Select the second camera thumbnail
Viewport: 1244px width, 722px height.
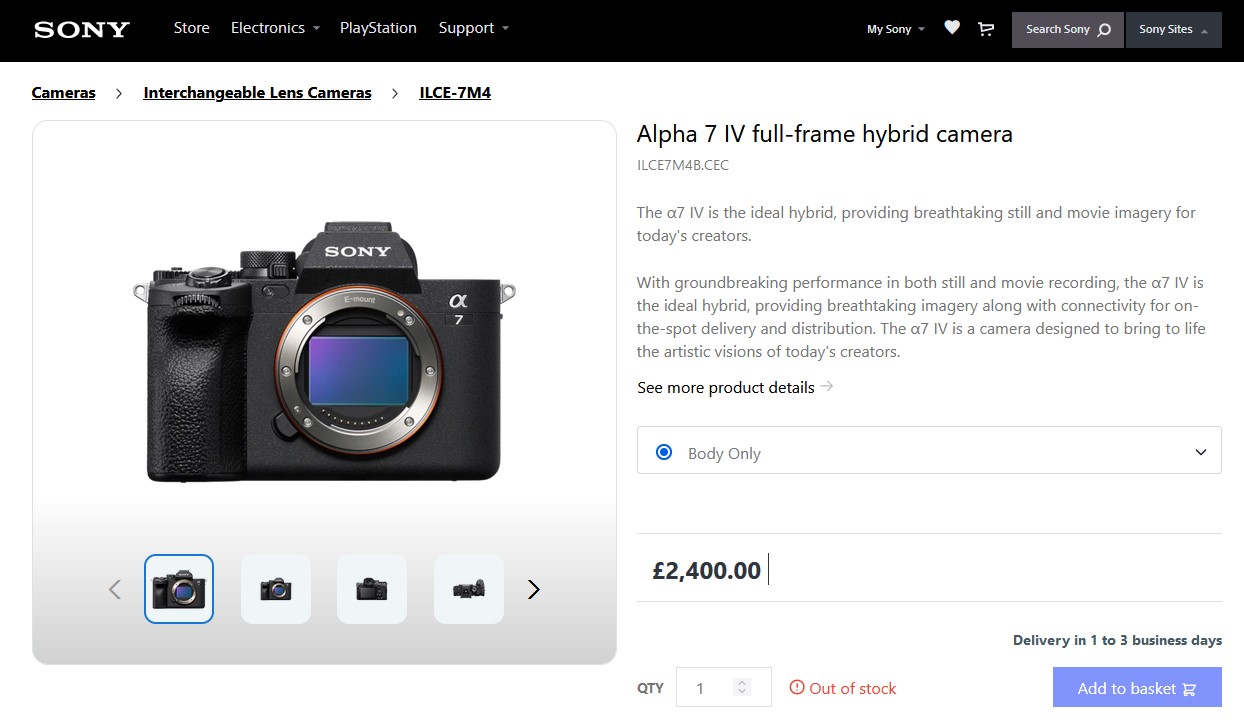click(x=276, y=589)
